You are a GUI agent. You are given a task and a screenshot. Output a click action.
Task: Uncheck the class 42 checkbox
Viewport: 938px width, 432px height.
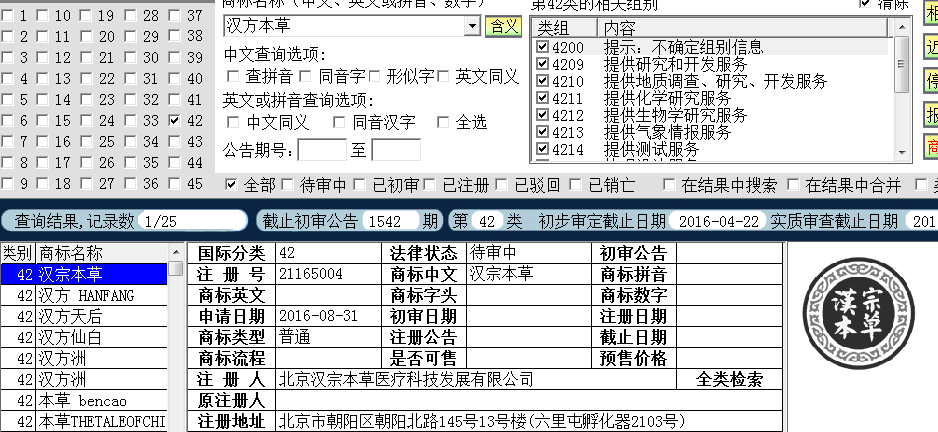174,121
